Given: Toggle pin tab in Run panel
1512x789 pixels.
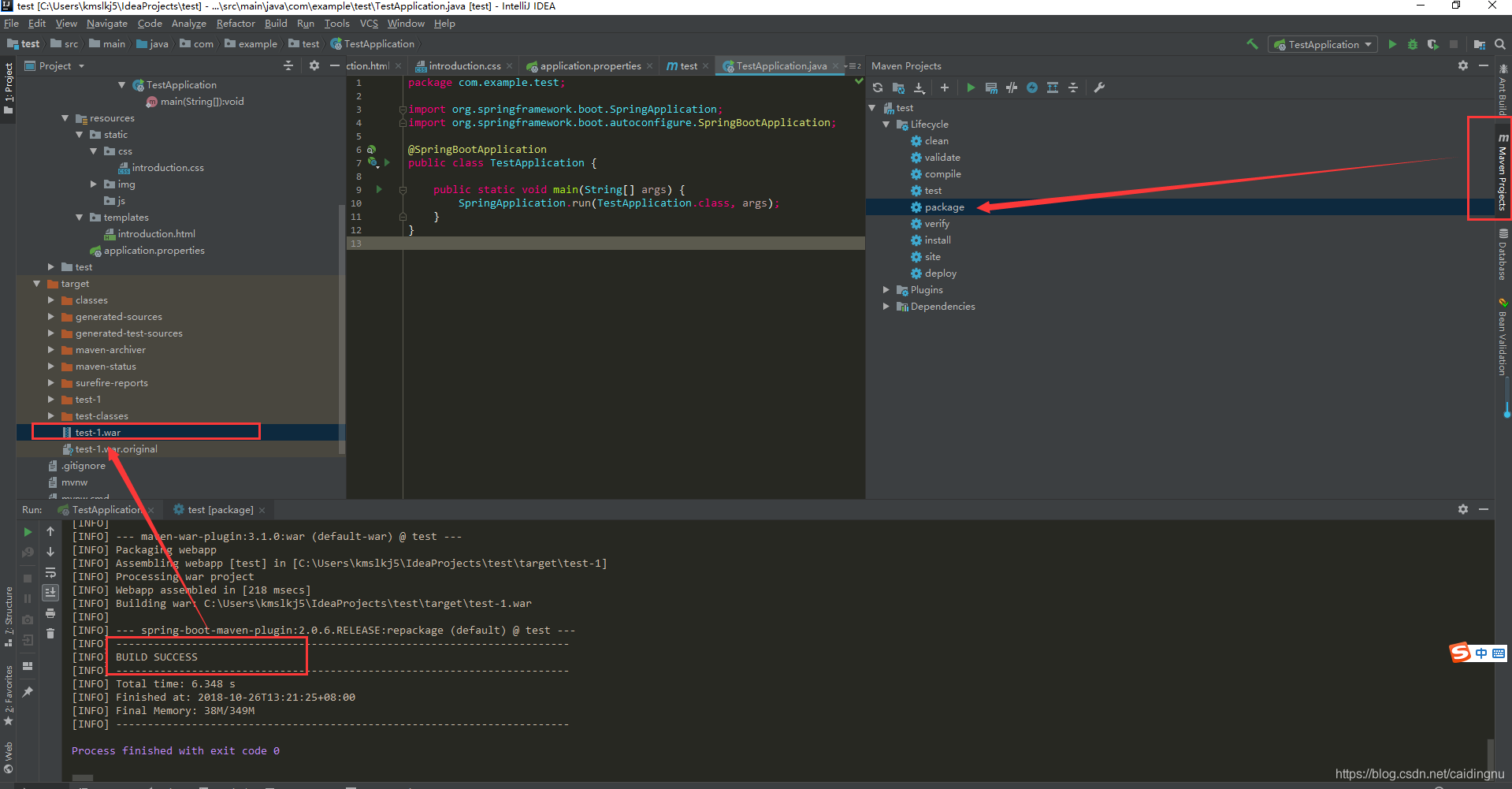Looking at the screenshot, I should click(28, 691).
